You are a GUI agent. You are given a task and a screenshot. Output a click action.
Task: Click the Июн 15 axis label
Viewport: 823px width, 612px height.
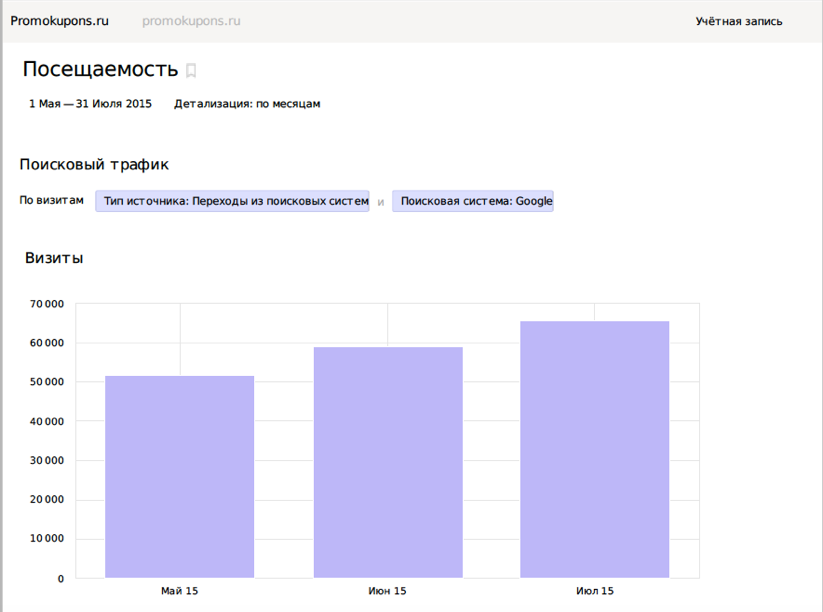coord(388,591)
